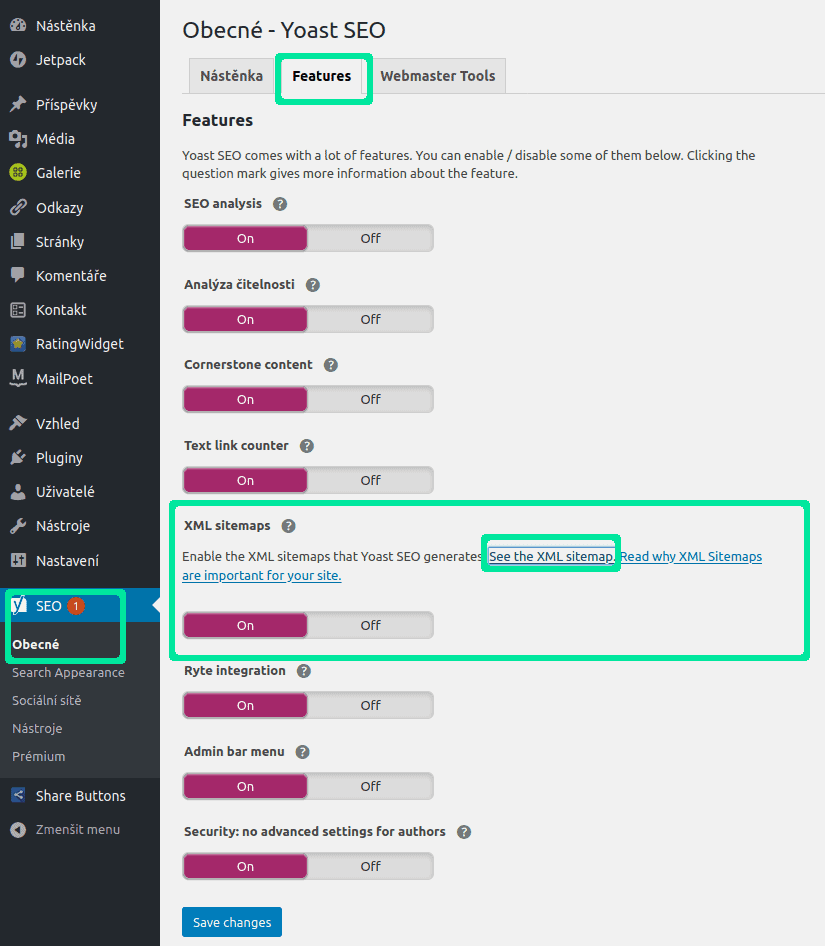
Task: Open the Ryte integration help question mark
Action: coord(304,671)
